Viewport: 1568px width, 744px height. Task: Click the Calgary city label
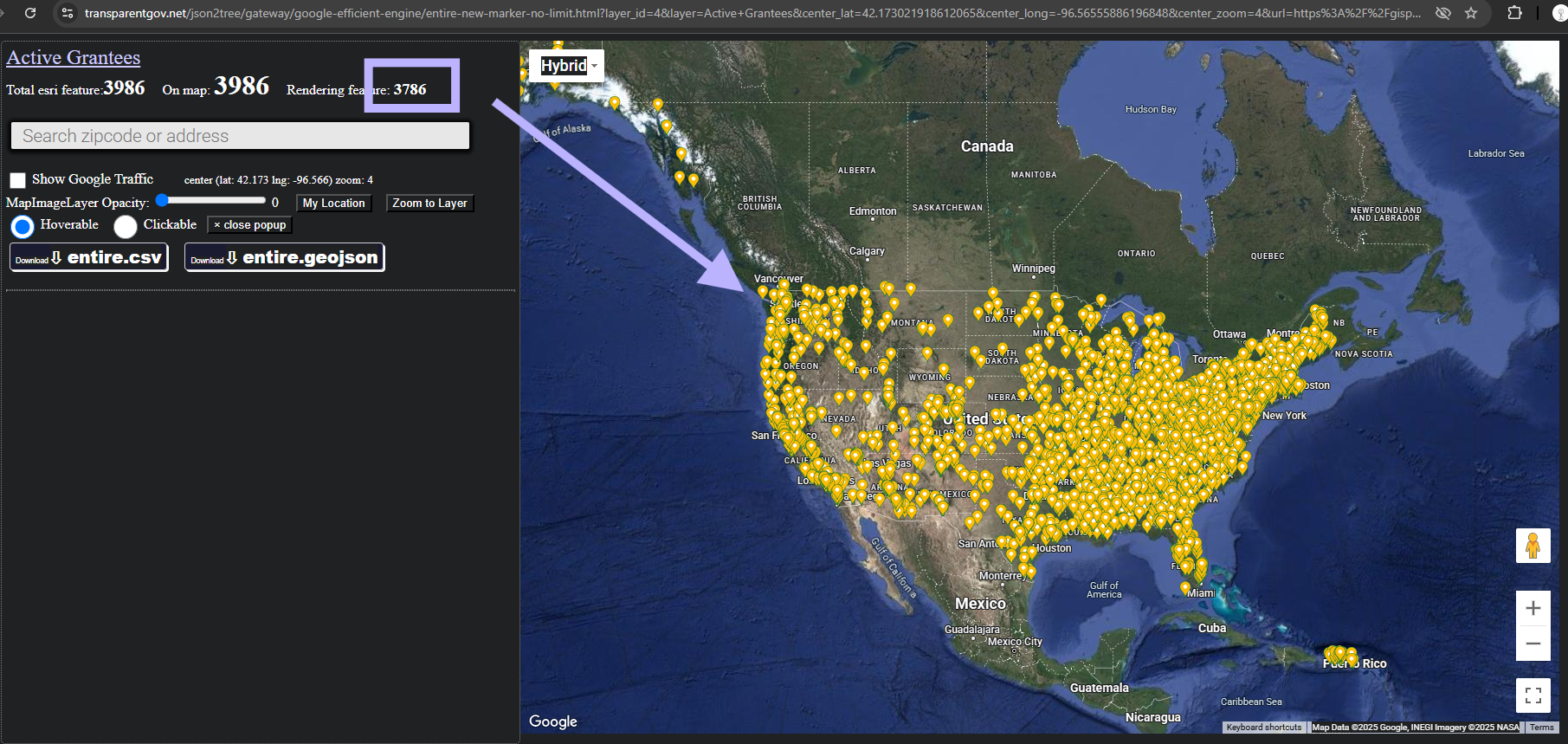[867, 251]
